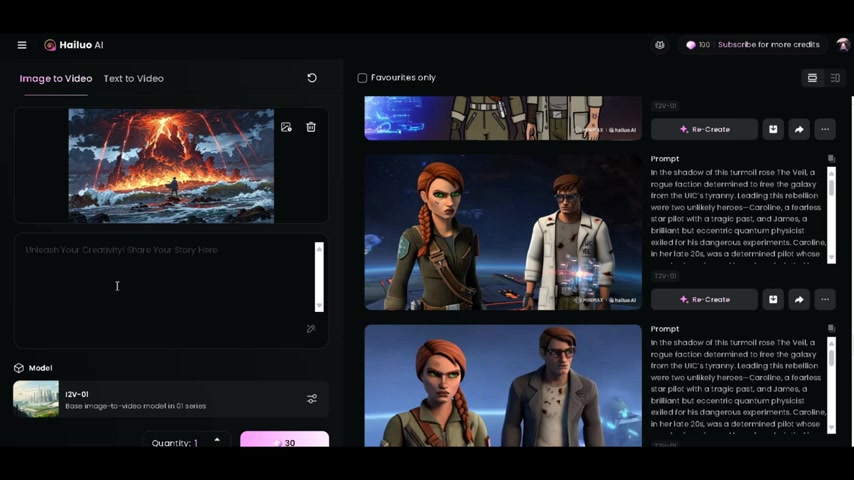
Task: Open more options for the second video card
Action: click(825, 299)
